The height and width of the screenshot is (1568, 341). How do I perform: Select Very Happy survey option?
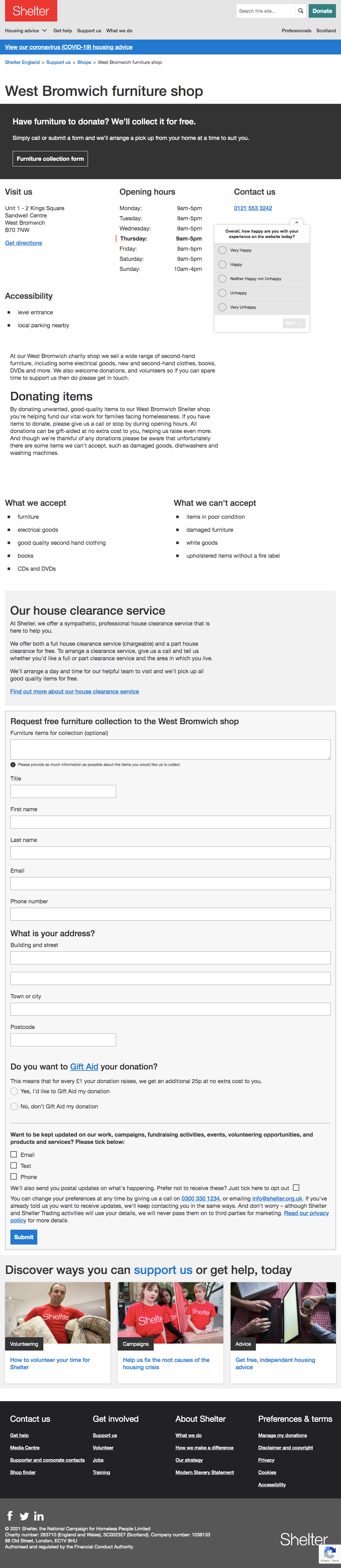[x=222, y=250]
